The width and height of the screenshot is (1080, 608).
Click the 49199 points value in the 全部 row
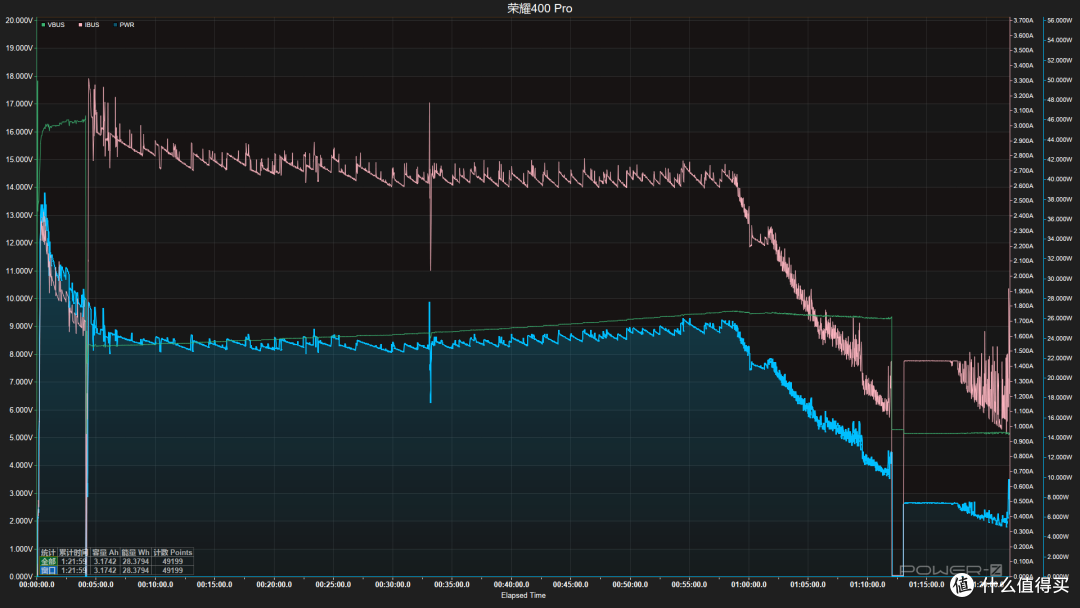tap(172, 562)
